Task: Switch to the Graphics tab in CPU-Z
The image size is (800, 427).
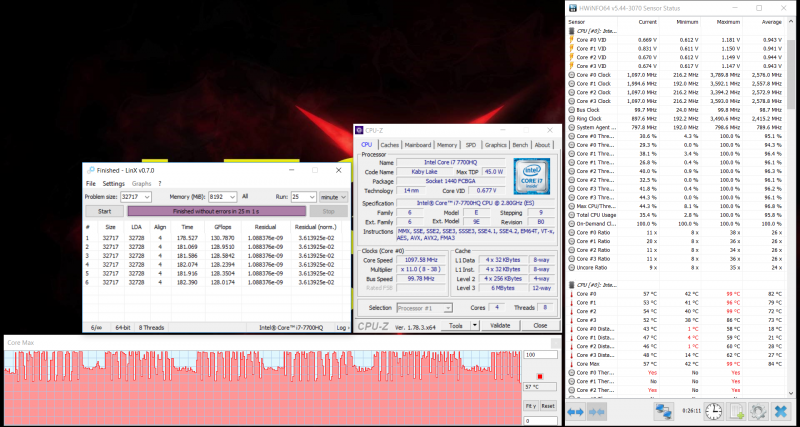Action: (495, 145)
